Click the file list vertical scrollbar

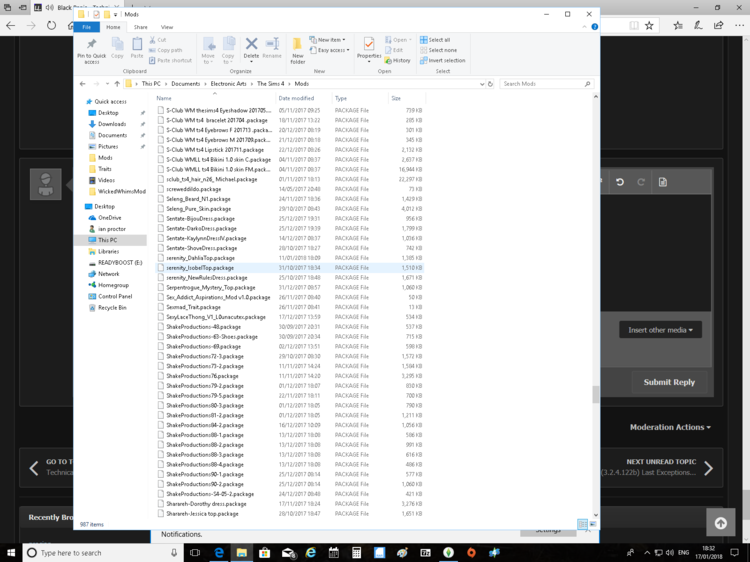pyautogui.click(x=596, y=395)
